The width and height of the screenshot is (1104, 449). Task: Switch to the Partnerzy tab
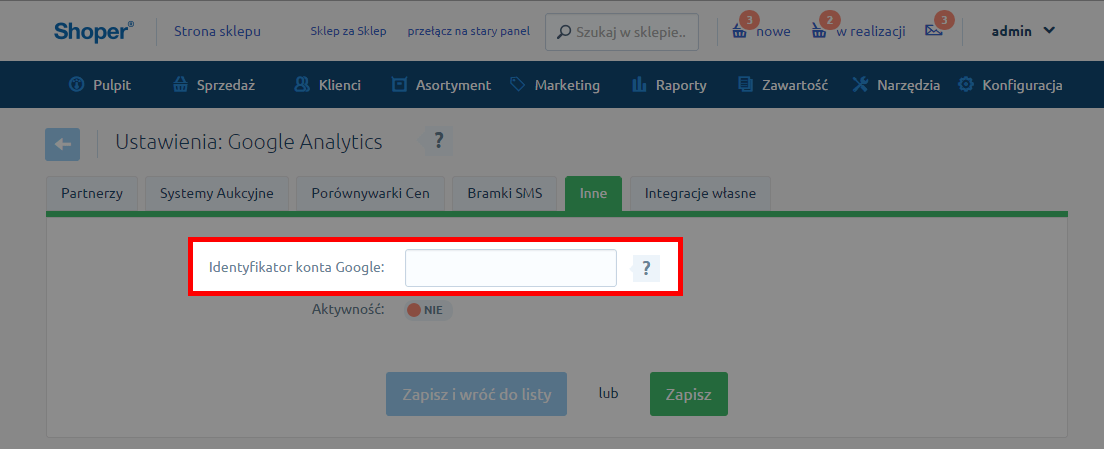click(x=92, y=194)
